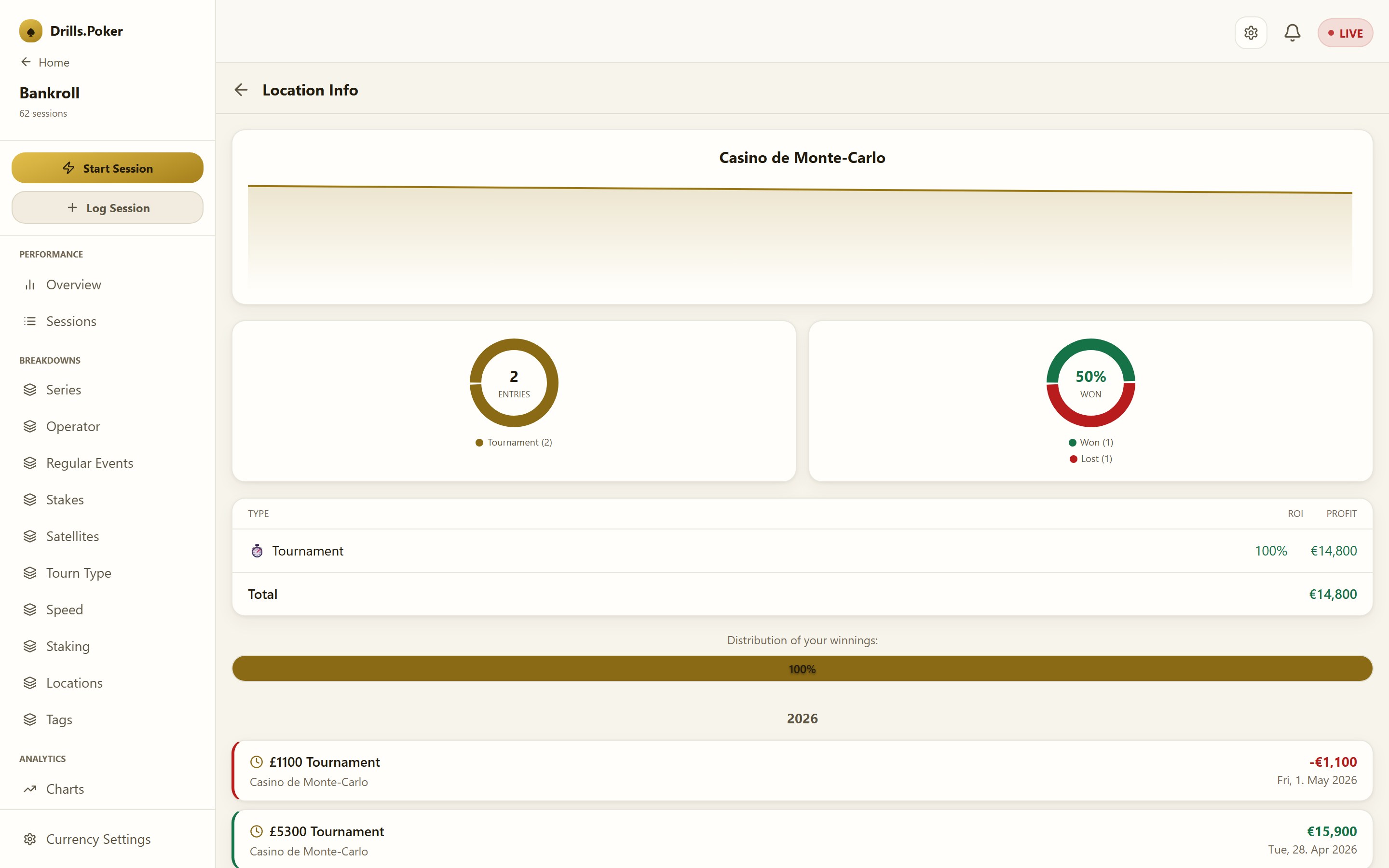This screenshot has width=1389, height=868.
Task: Open Overview in the sidebar
Action: coord(108,285)
